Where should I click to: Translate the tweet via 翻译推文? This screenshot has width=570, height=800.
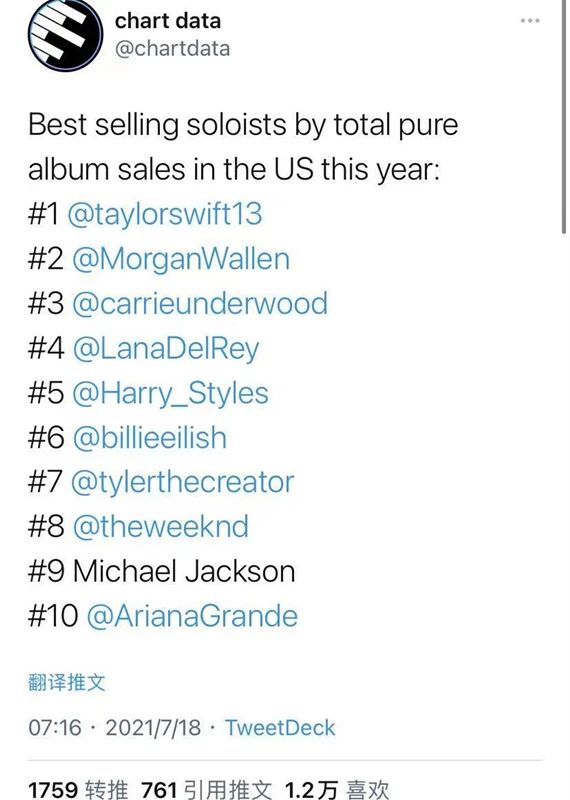pyautogui.click(x=67, y=682)
